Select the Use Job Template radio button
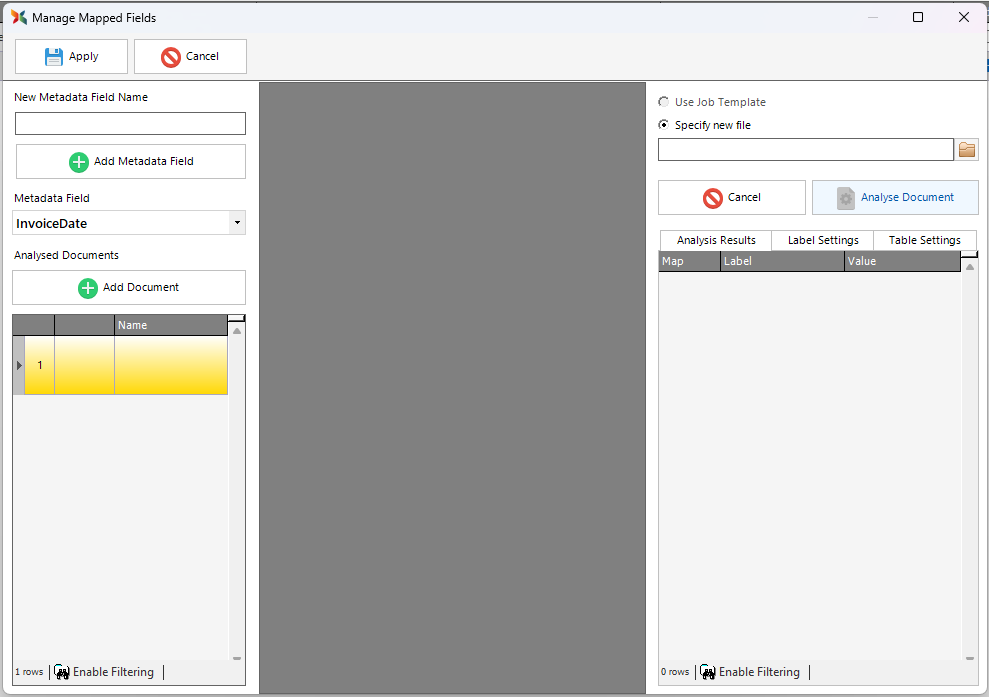Image resolution: width=989 pixels, height=697 pixels. click(664, 102)
